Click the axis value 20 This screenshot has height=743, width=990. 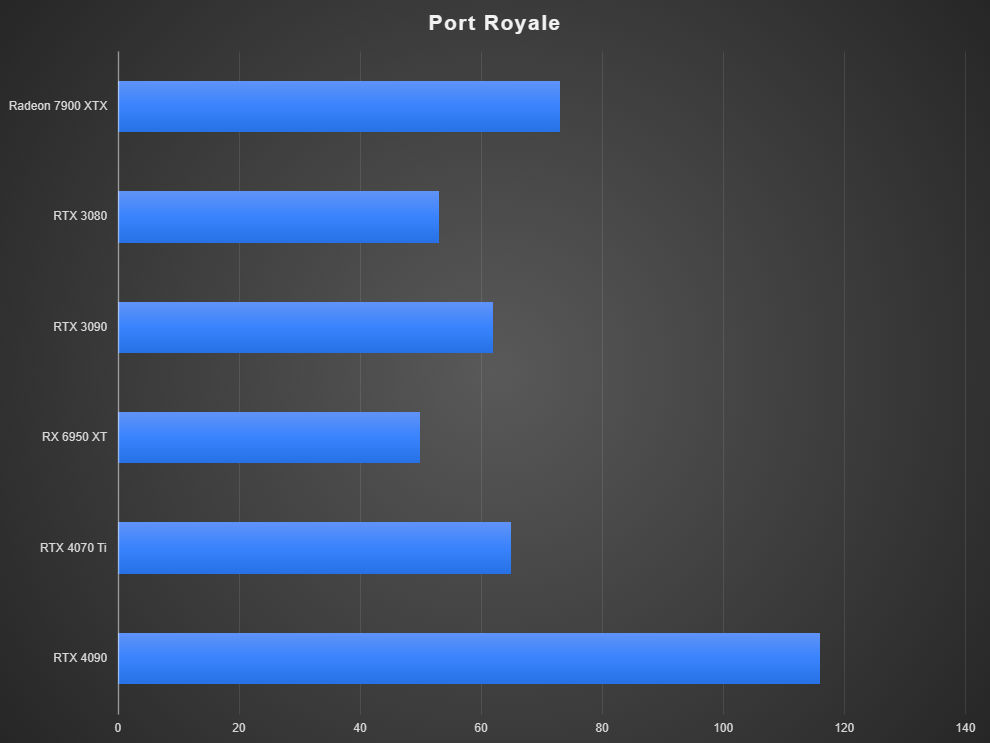pyautogui.click(x=239, y=728)
